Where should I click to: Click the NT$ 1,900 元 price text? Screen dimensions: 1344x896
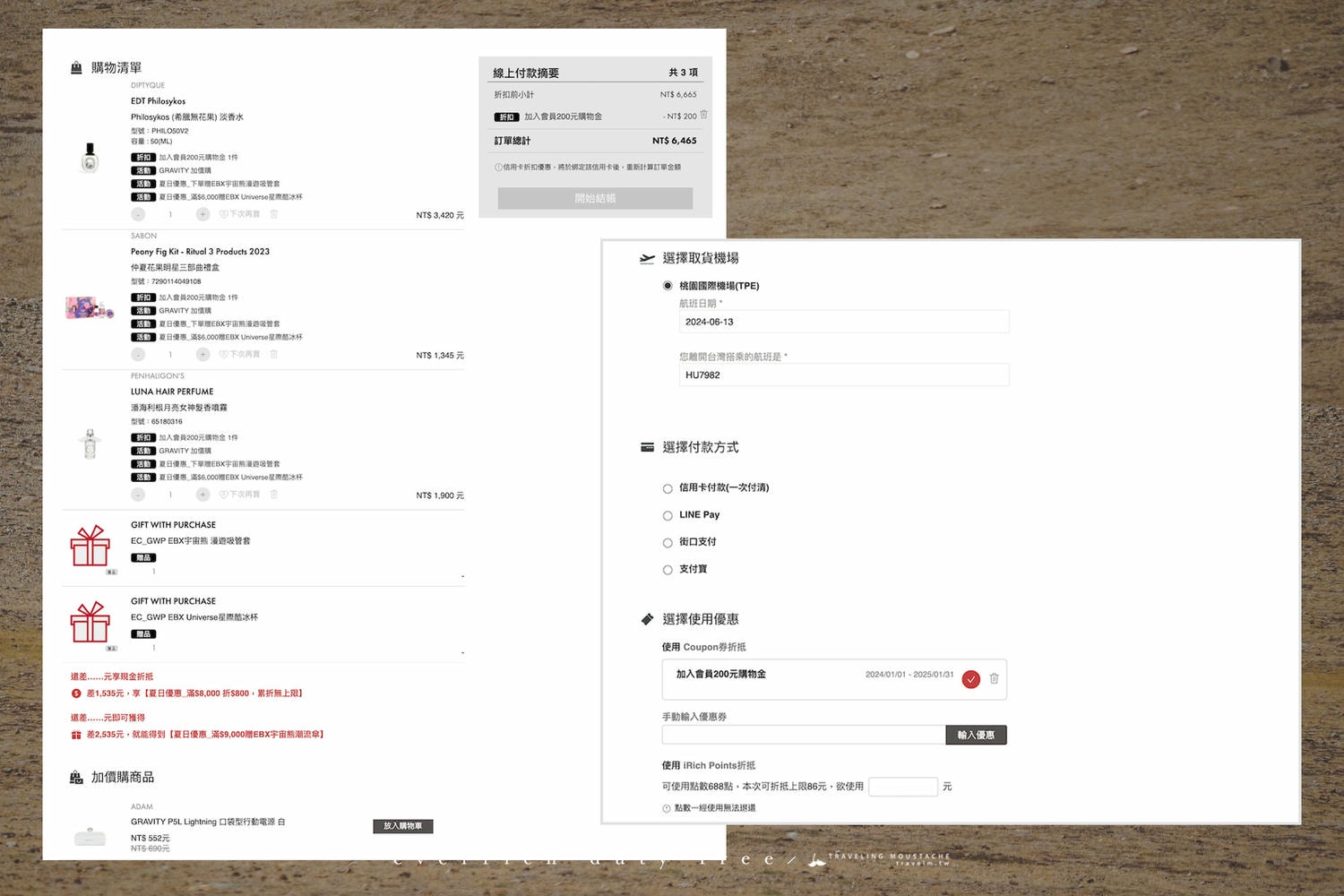point(440,495)
